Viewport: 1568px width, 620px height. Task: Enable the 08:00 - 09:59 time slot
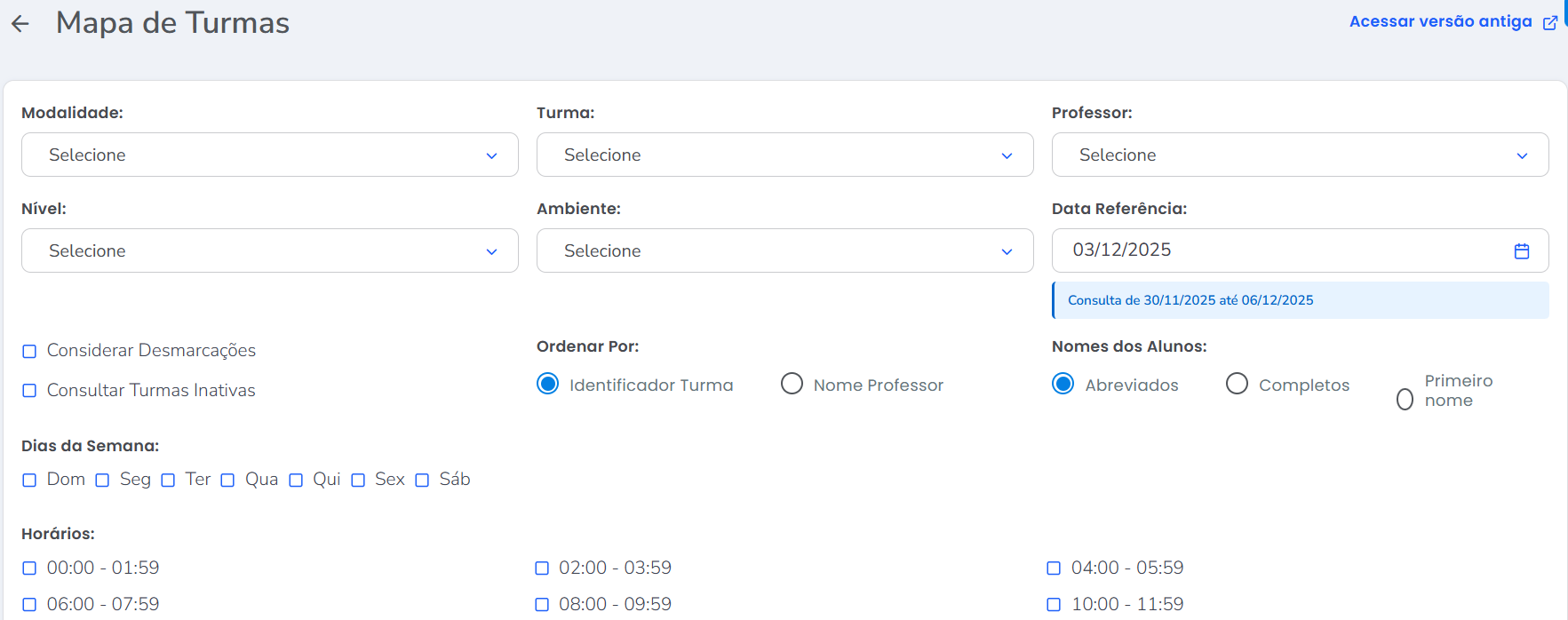(x=542, y=605)
